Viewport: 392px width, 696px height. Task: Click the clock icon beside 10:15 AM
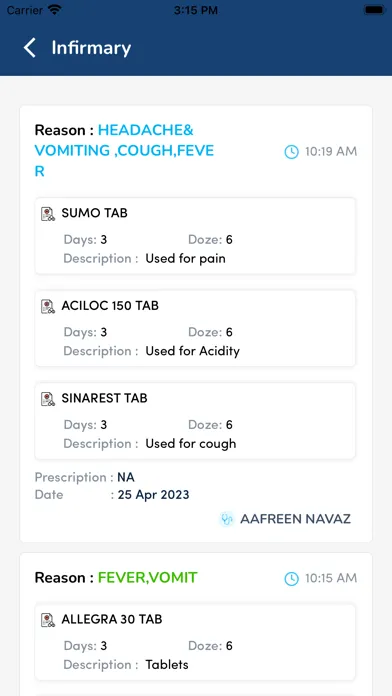click(x=291, y=578)
